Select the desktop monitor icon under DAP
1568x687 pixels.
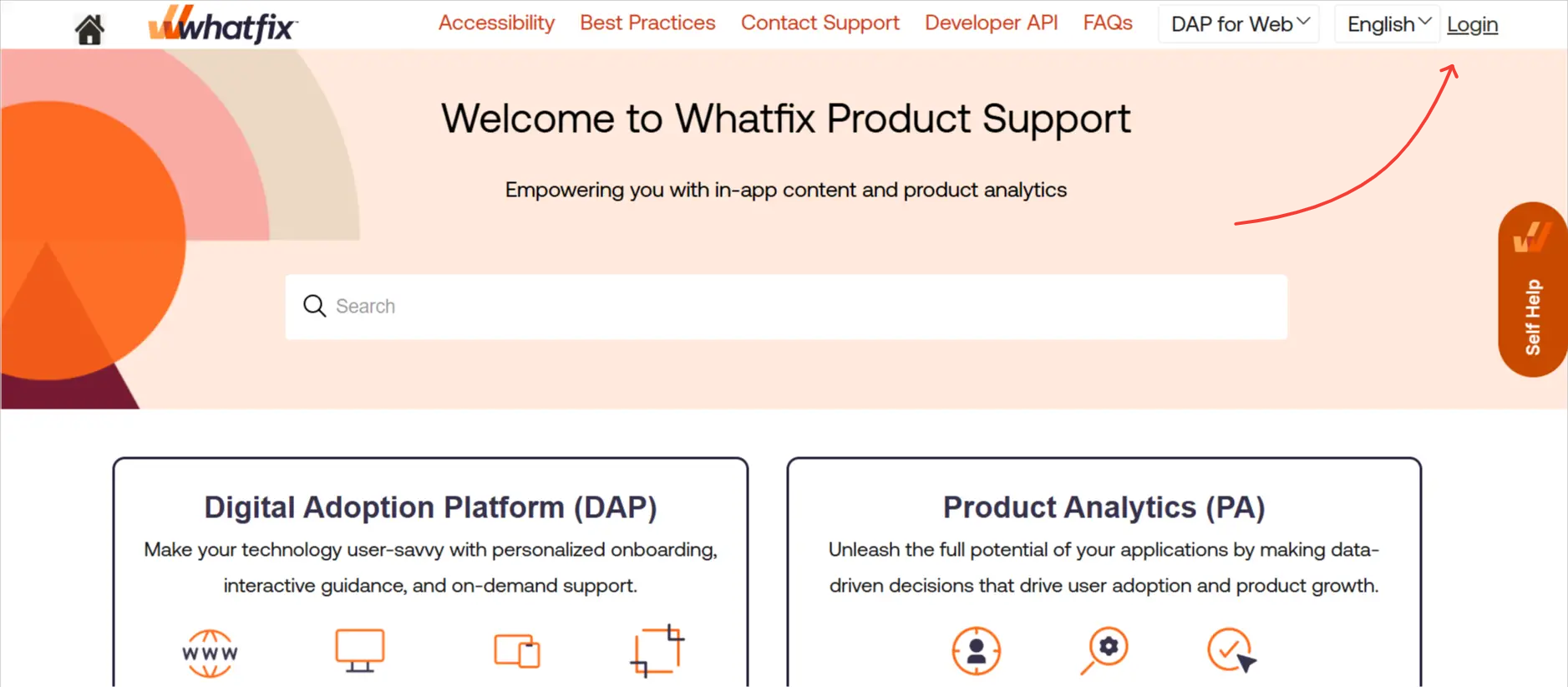pyautogui.click(x=359, y=650)
